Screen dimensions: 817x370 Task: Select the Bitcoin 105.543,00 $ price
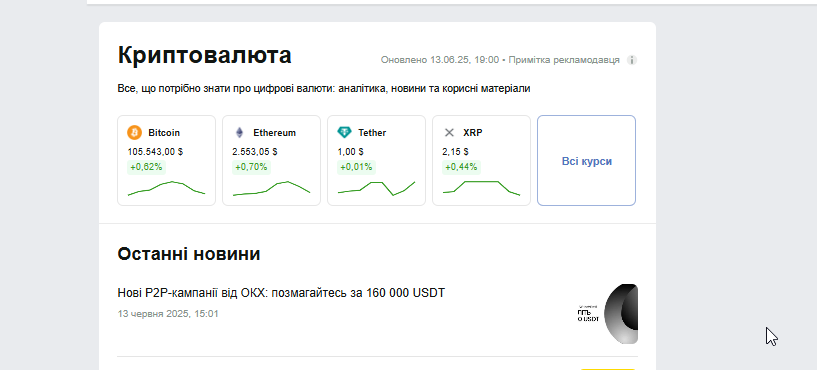click(155, 152)
